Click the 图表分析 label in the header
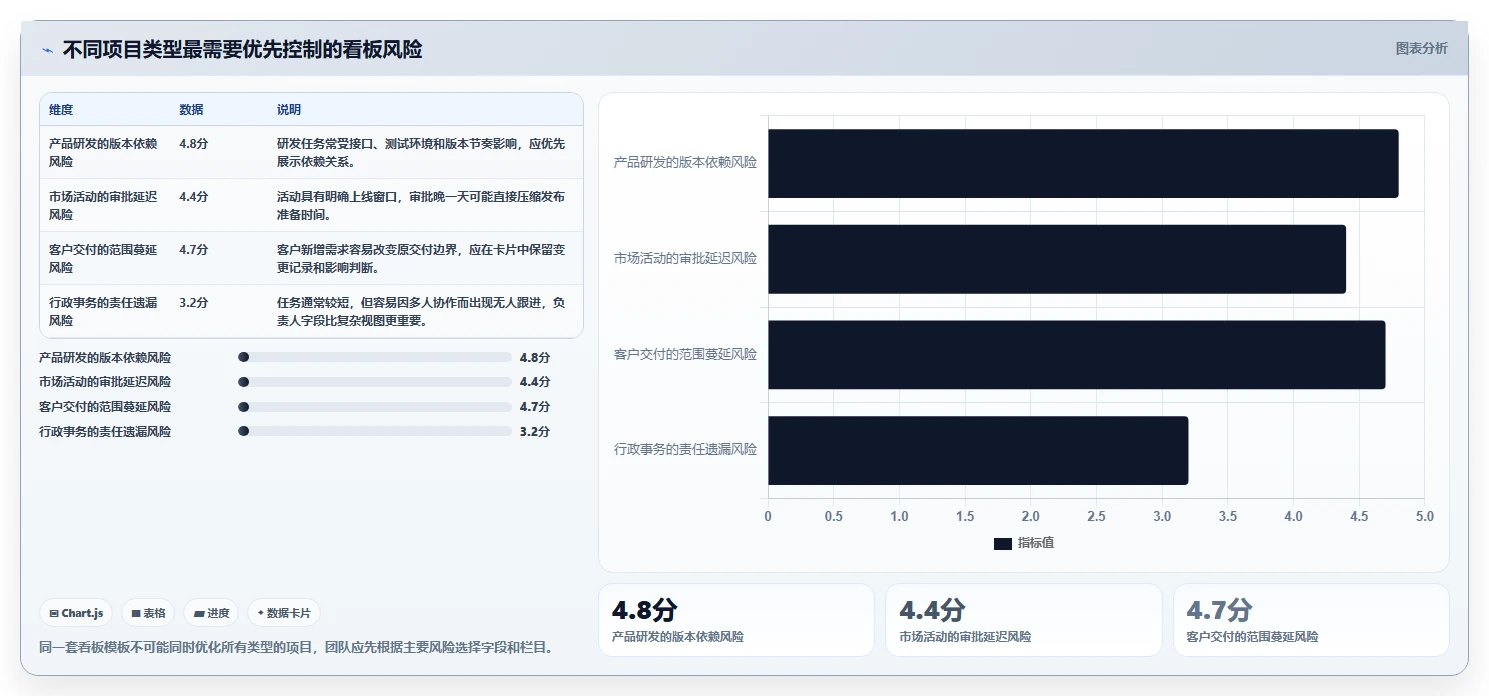 coord(1421,48)
